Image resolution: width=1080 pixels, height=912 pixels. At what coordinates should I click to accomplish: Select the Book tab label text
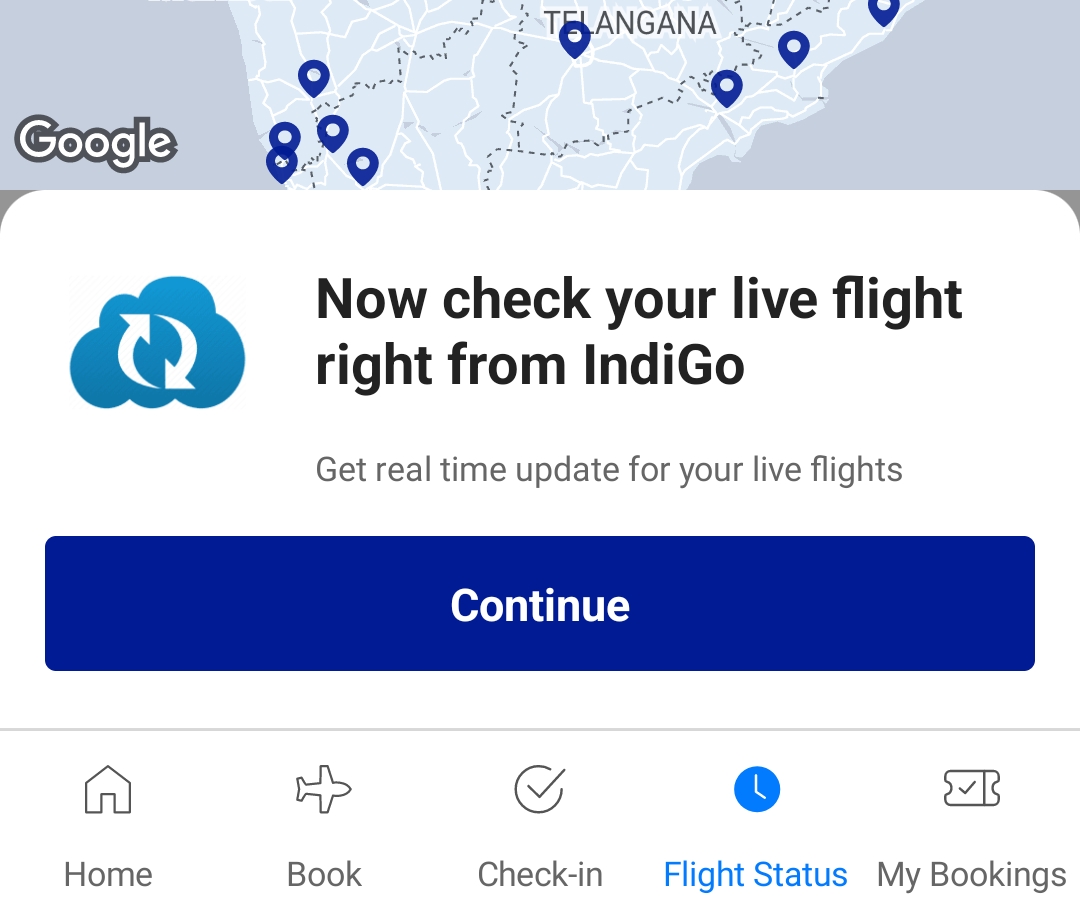pyautogui.click(x=323, y=874)
